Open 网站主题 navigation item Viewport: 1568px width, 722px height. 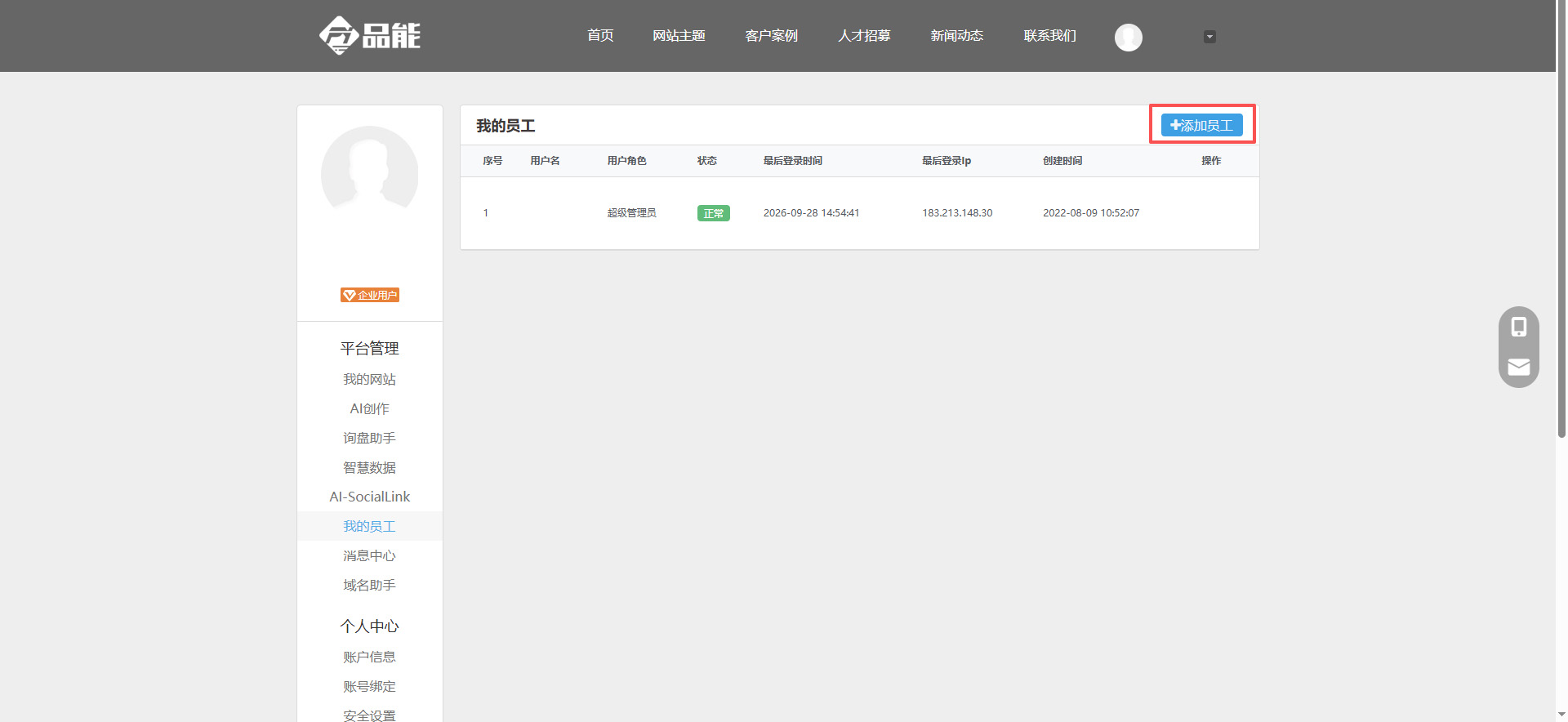(x=679, y=36)
